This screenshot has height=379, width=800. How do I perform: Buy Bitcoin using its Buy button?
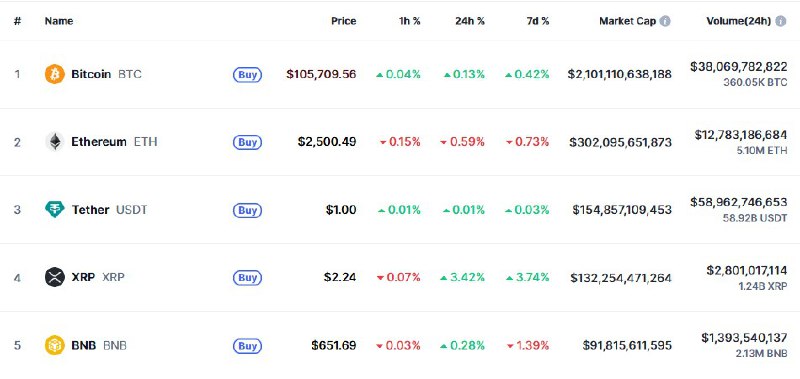tap(247, 75)
